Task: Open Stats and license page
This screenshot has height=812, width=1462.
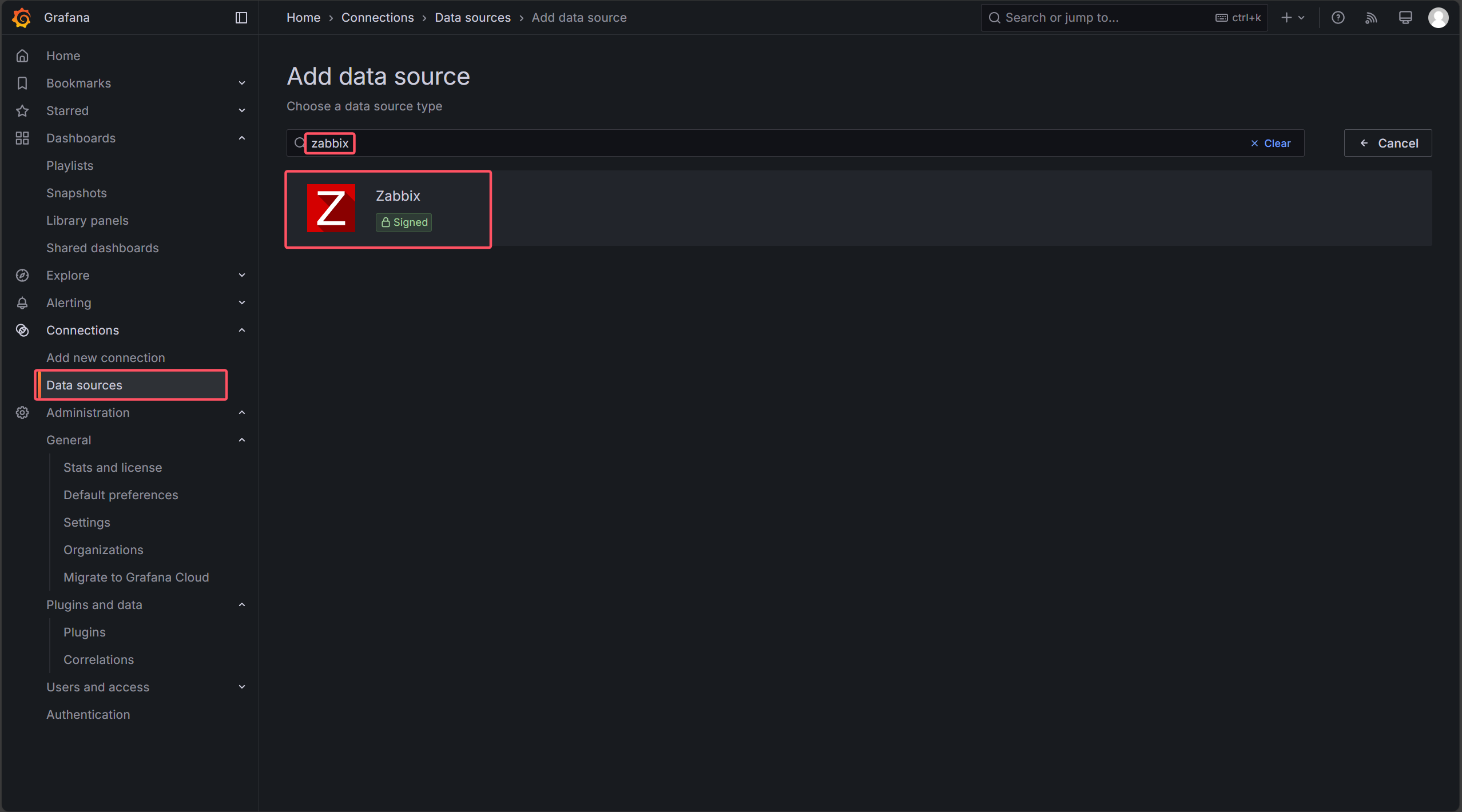Action: click(x=113, y=467)
